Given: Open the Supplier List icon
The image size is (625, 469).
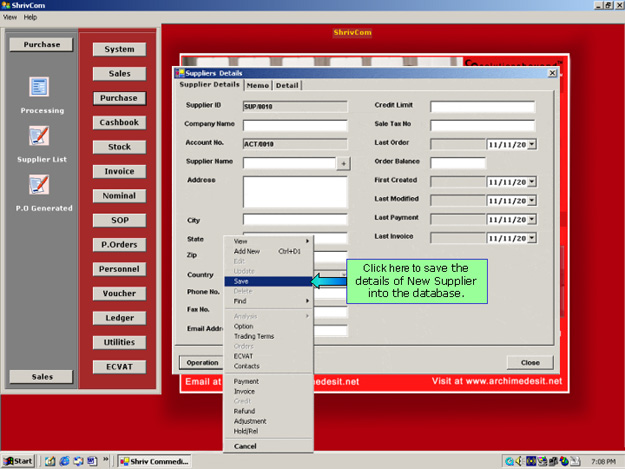Looking at the screenshot, I should [x=40, y=136].
